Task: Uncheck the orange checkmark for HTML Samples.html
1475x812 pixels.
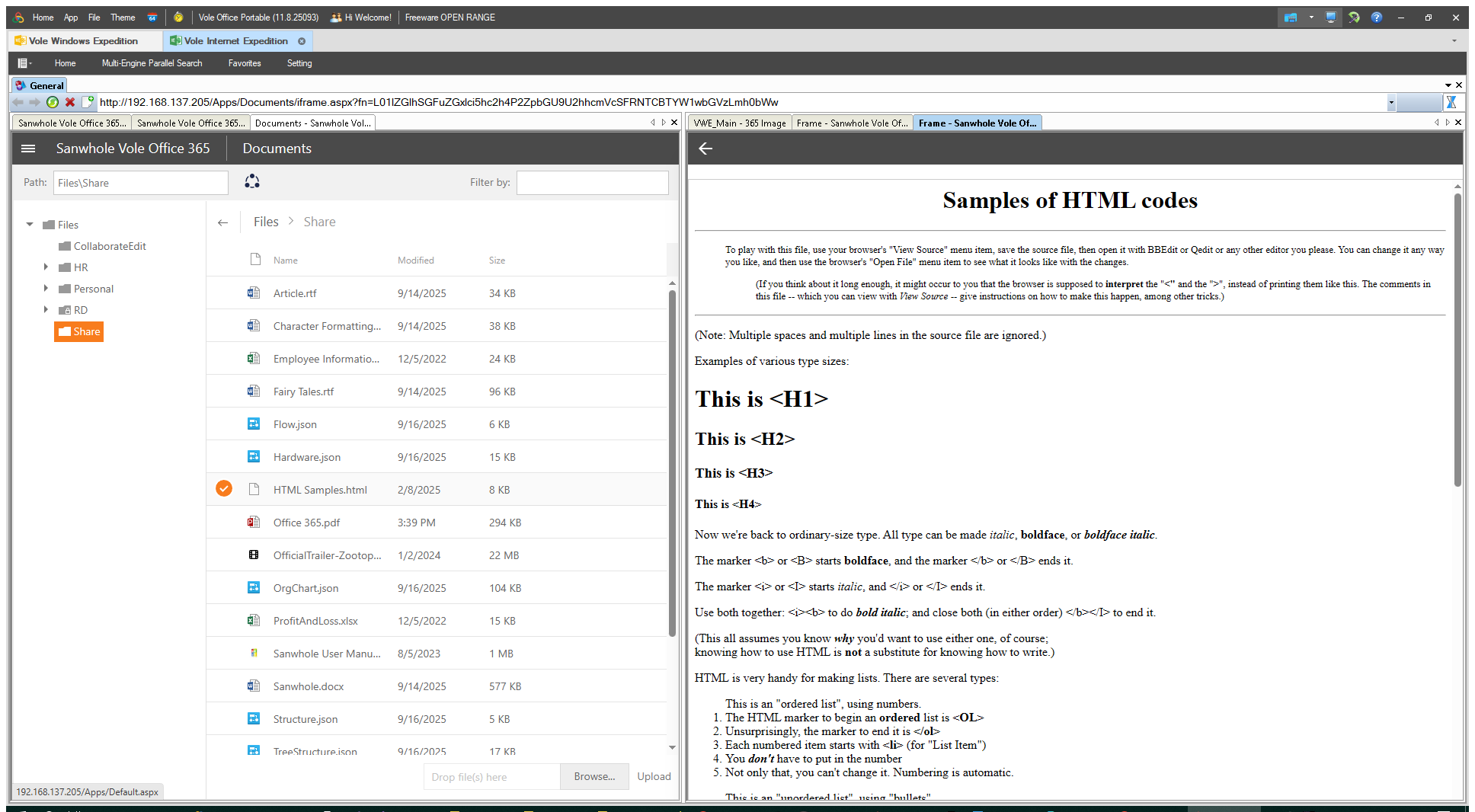Action: (224, 489)
